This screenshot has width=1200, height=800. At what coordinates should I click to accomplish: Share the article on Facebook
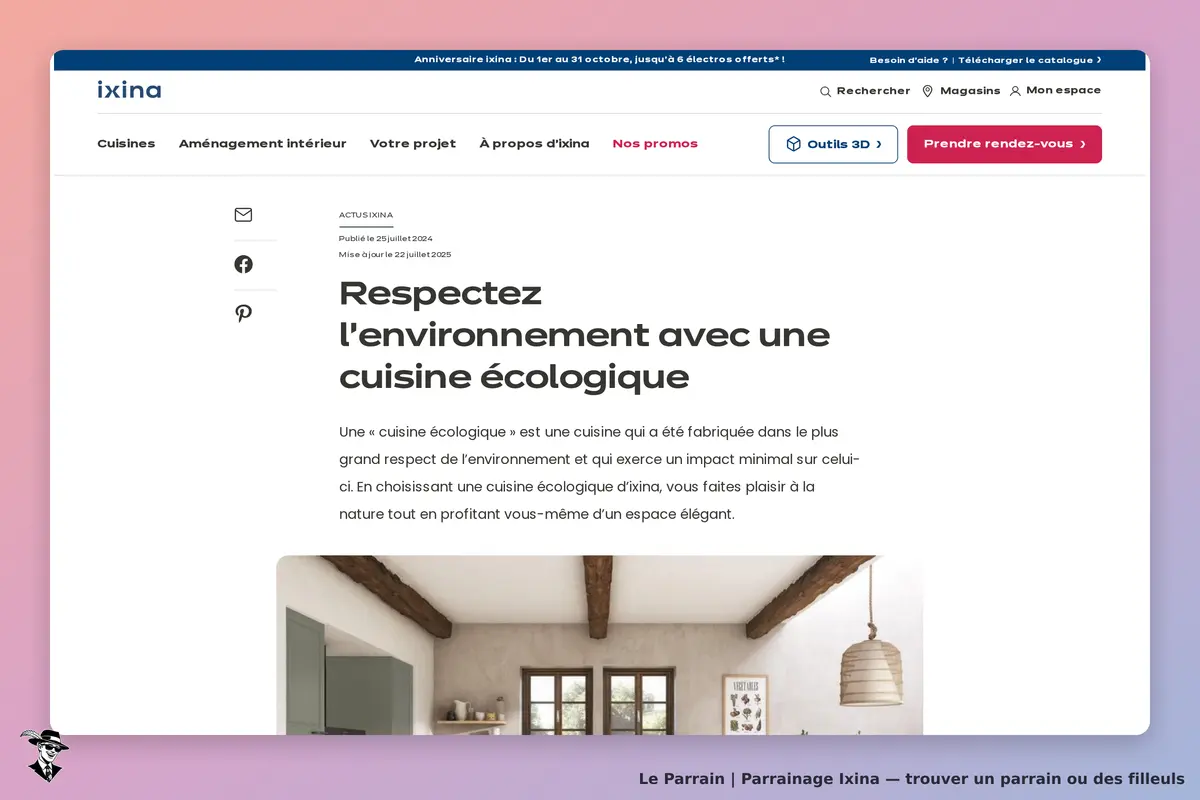[243, 264]
